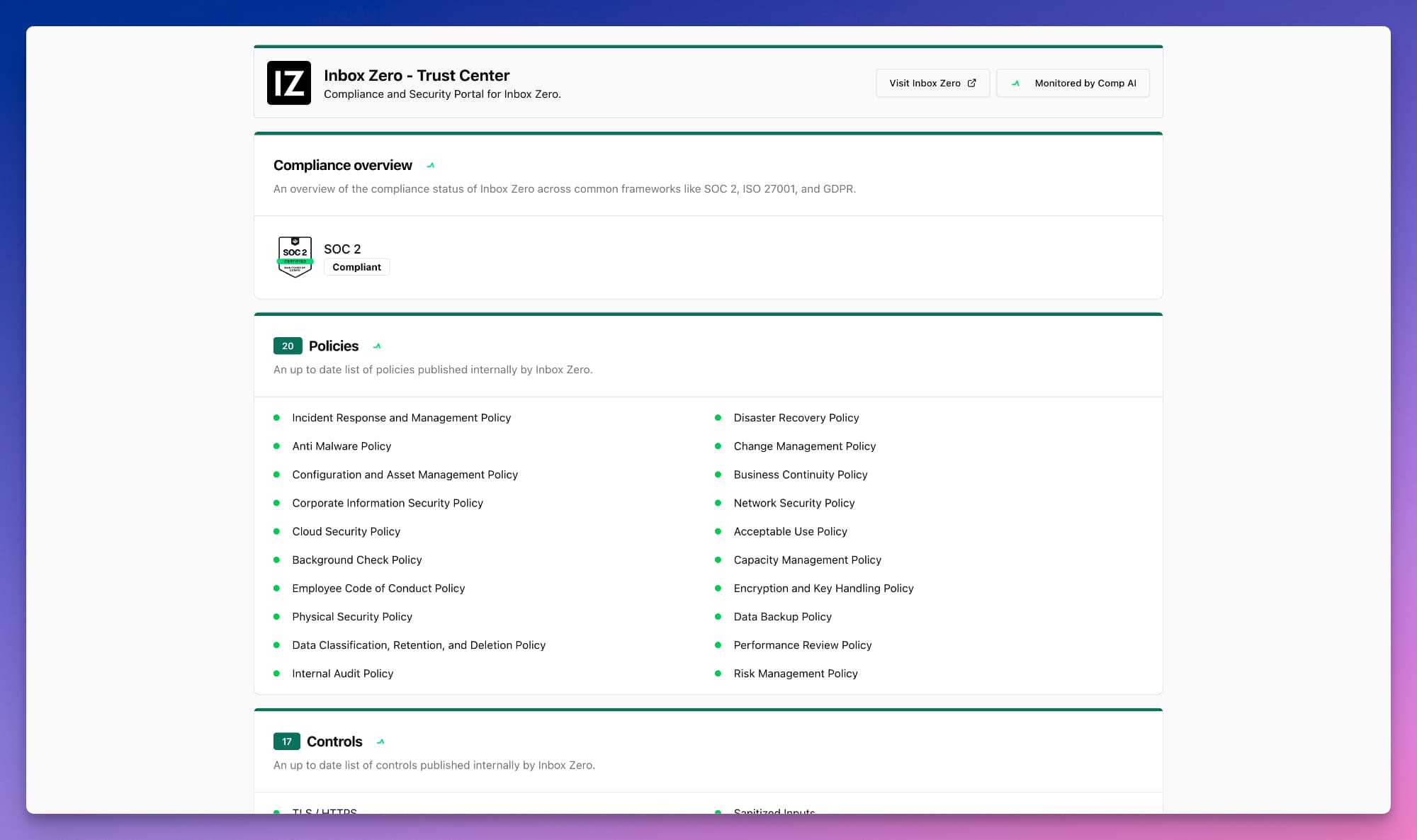Viewport: 1417px width, 840px height.
Task: Select the Data Backup Policy item
Action: pyautogui.click(x=782, y=617)
